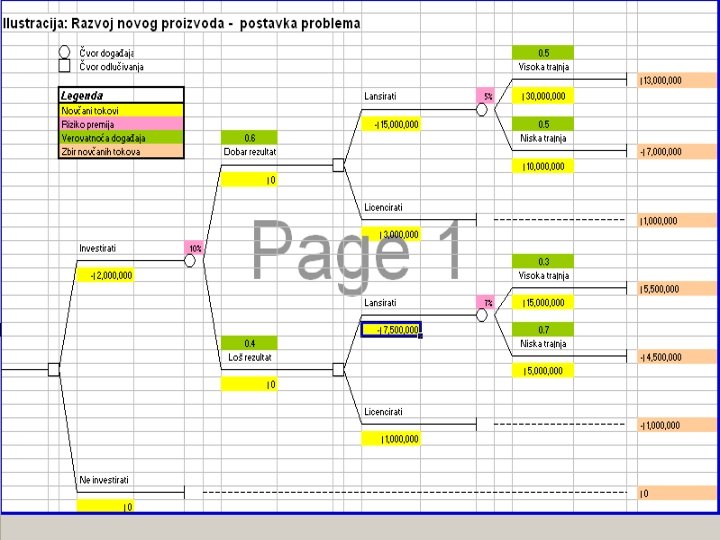The width and height of the screenshot is (720, 540).
Task: Select the green 0.3 probability cell
Action: tap(543, 261)
